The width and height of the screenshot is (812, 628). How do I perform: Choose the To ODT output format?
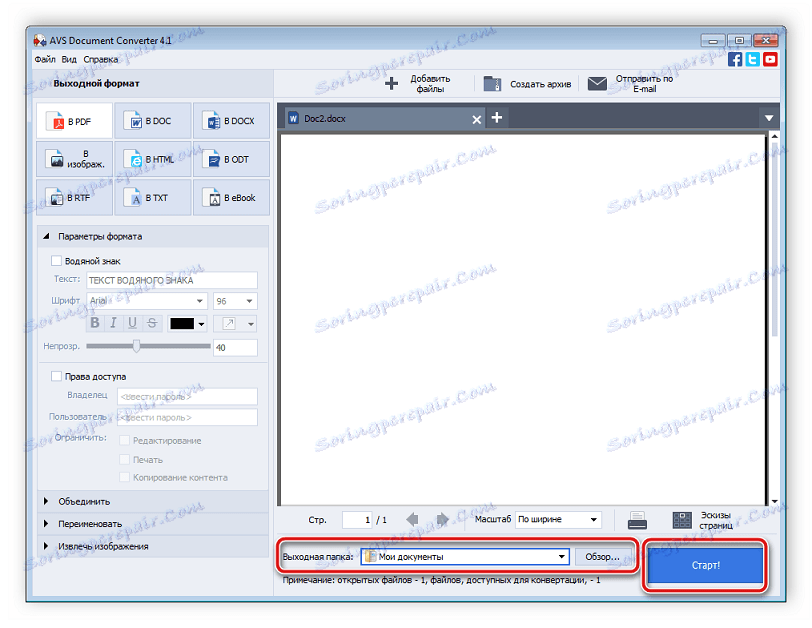click(x=231, y=159)
